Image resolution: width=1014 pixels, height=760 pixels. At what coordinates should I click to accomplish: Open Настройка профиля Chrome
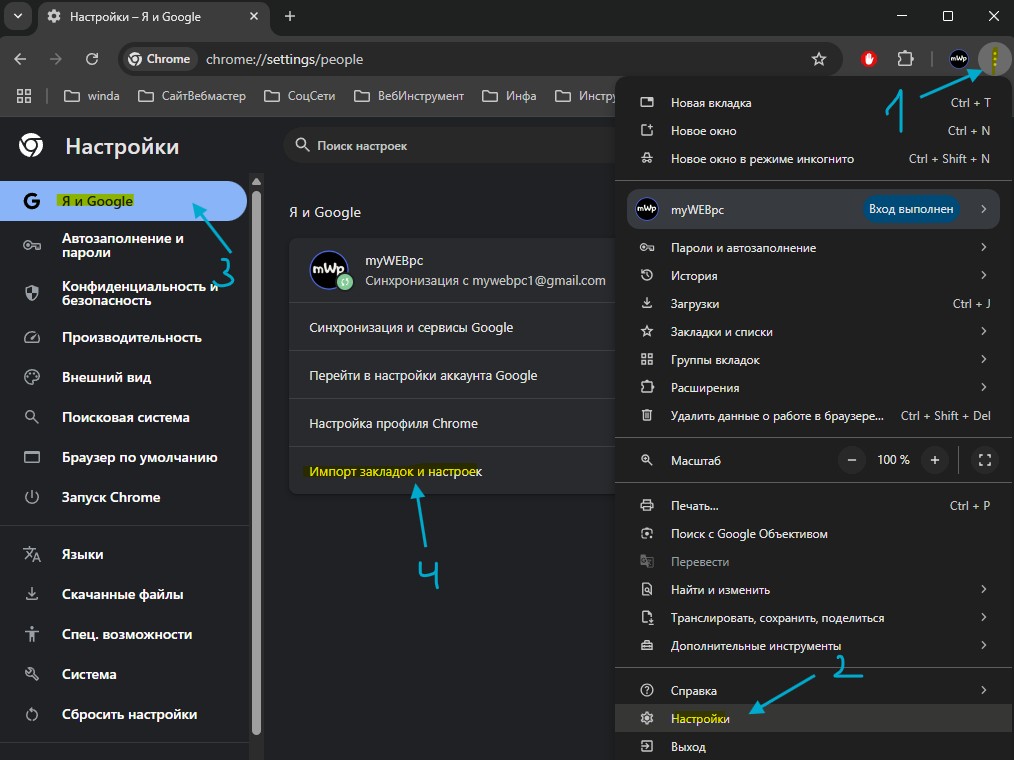click(x=452, y=423)
